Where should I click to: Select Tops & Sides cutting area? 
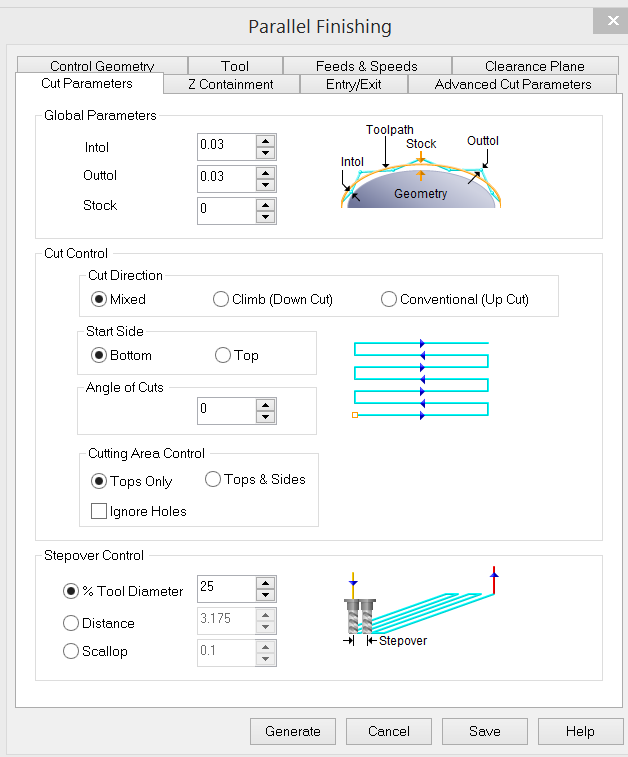click(213, 480)
